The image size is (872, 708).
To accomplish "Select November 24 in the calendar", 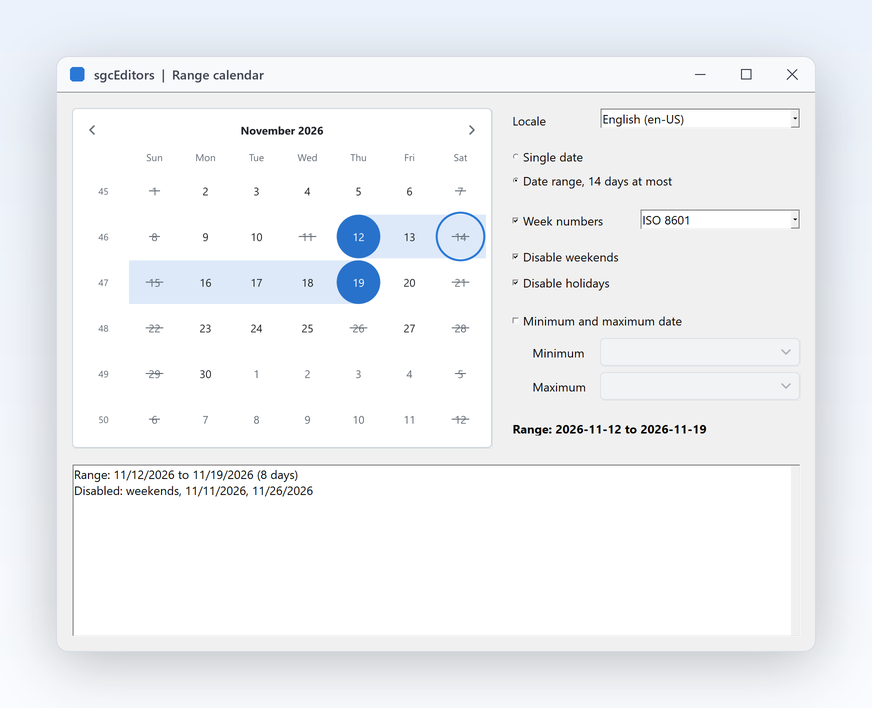I will tap(256, 328).
